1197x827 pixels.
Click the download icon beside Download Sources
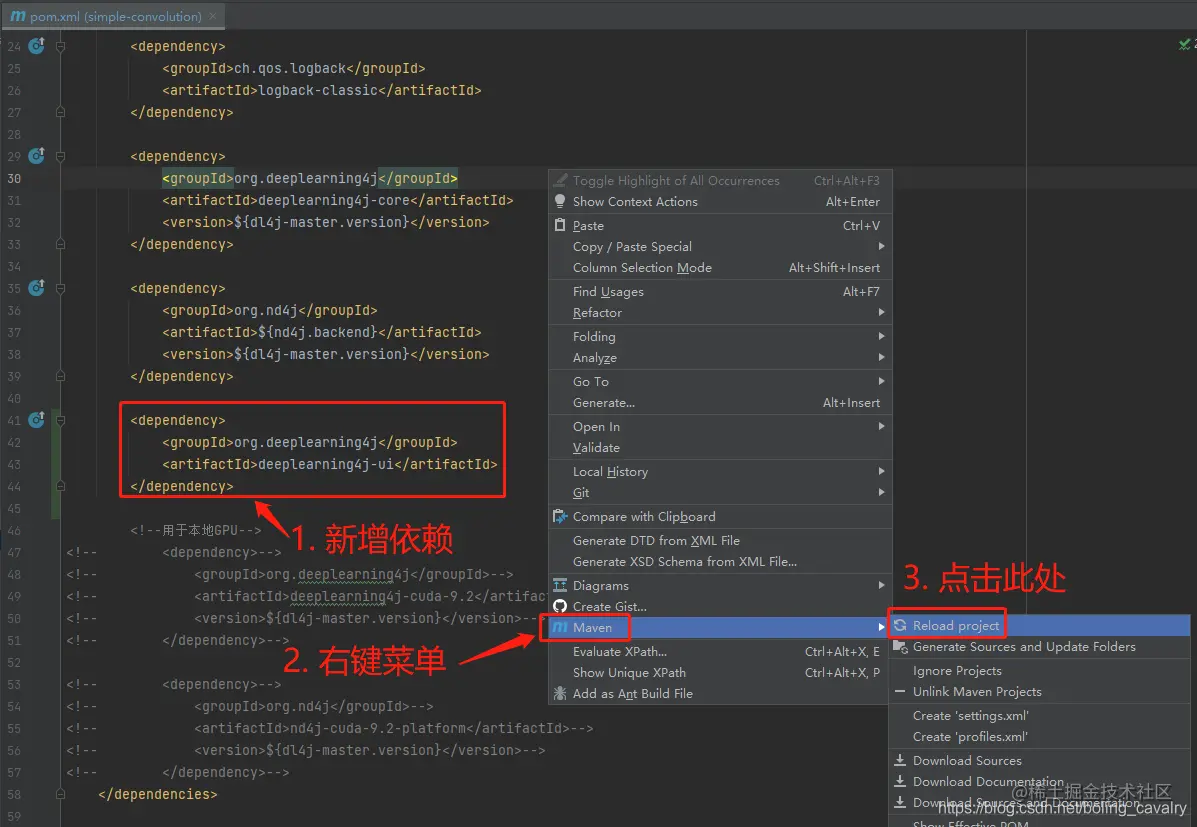[x=900, y=761]
